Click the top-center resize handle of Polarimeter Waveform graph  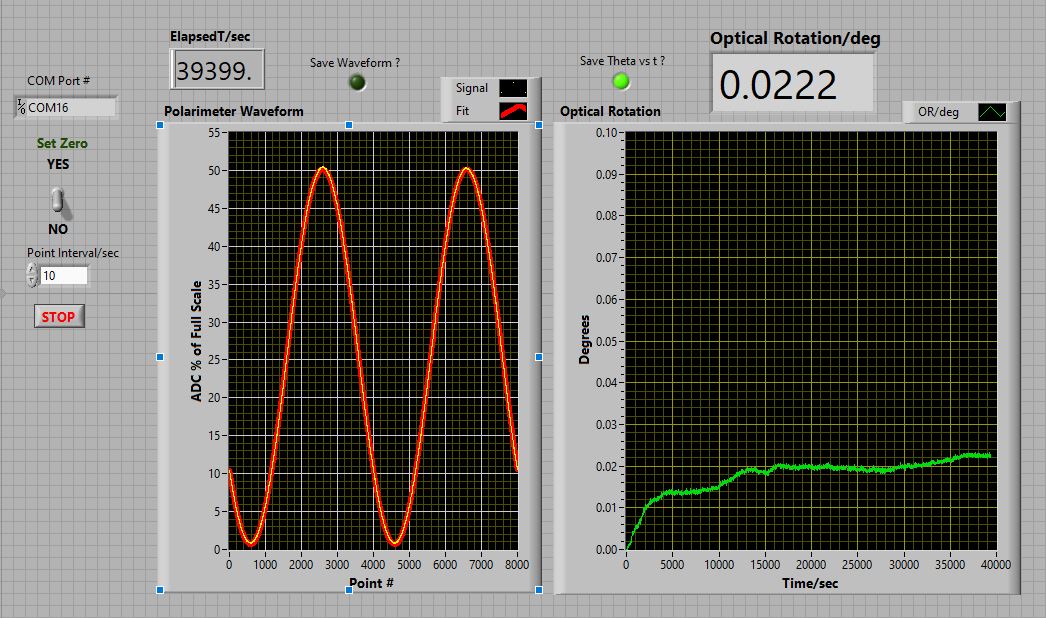(349, 125)
